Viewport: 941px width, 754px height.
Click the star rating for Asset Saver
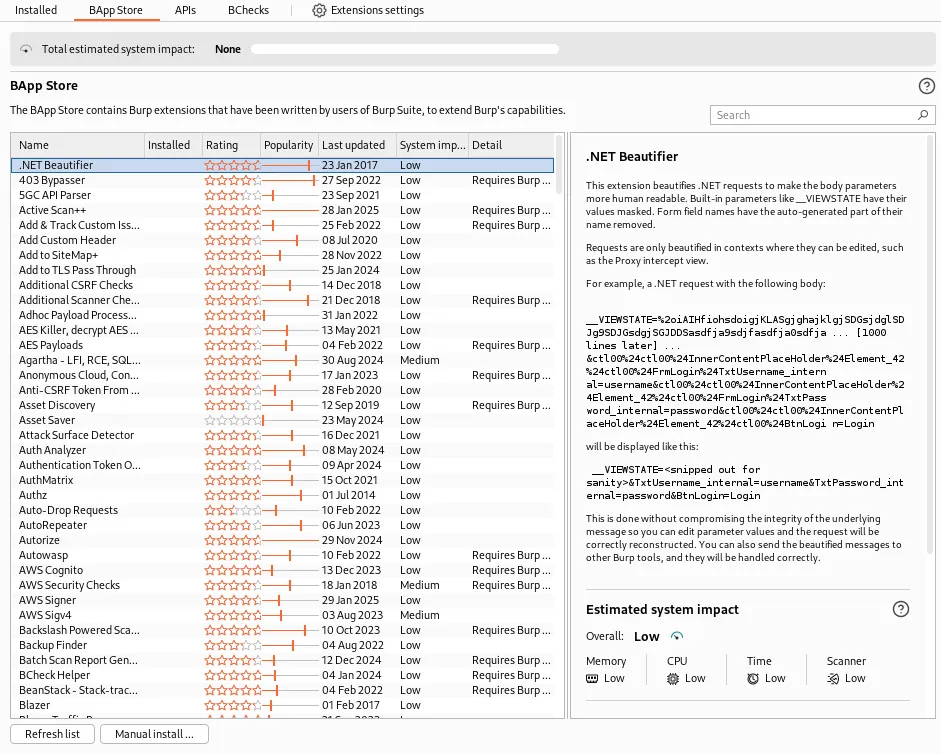coord(233,420)
